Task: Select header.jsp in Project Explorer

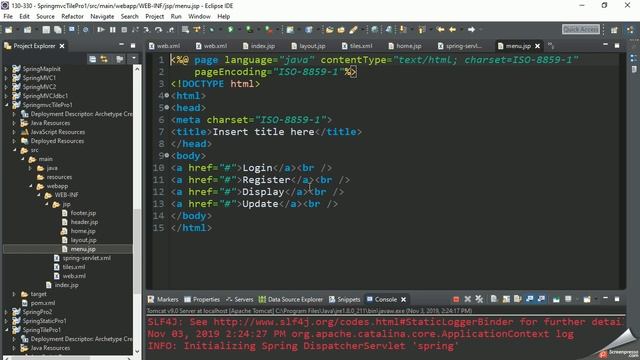Action: (x=84, y=222)
